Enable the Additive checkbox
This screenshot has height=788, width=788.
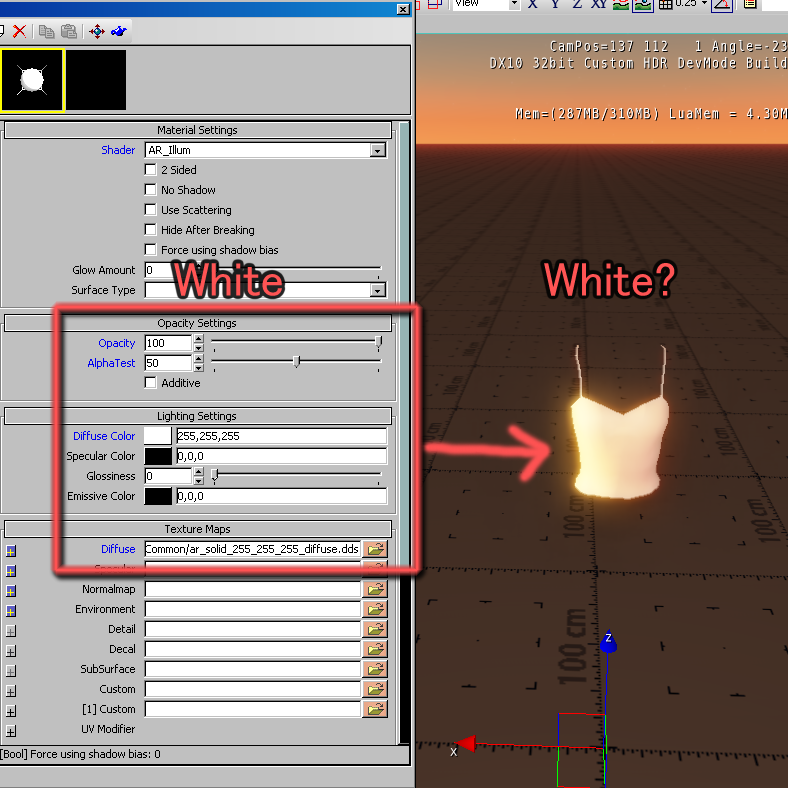[x=150, y=382]
